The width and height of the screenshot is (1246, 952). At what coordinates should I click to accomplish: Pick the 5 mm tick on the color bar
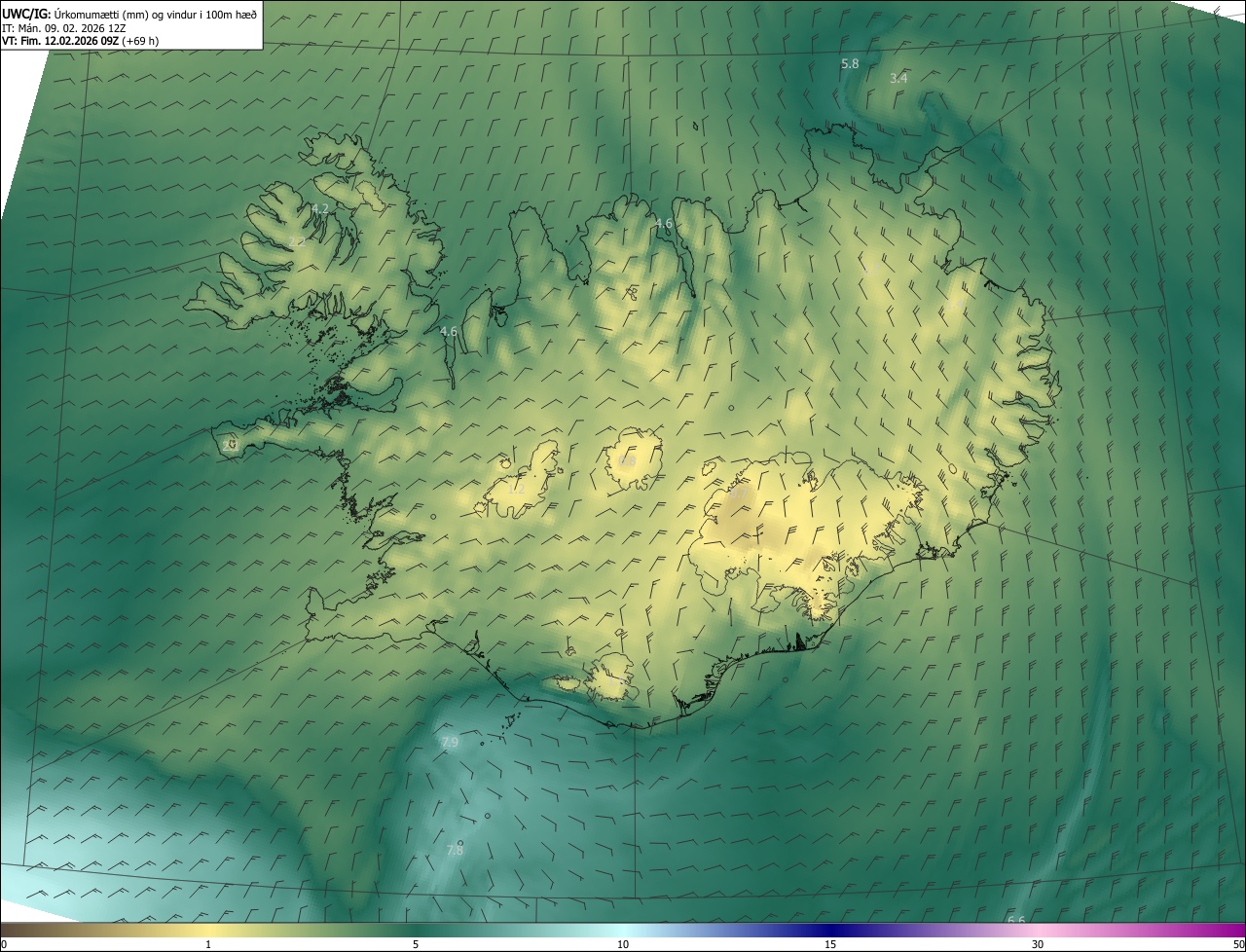(416, 944)
